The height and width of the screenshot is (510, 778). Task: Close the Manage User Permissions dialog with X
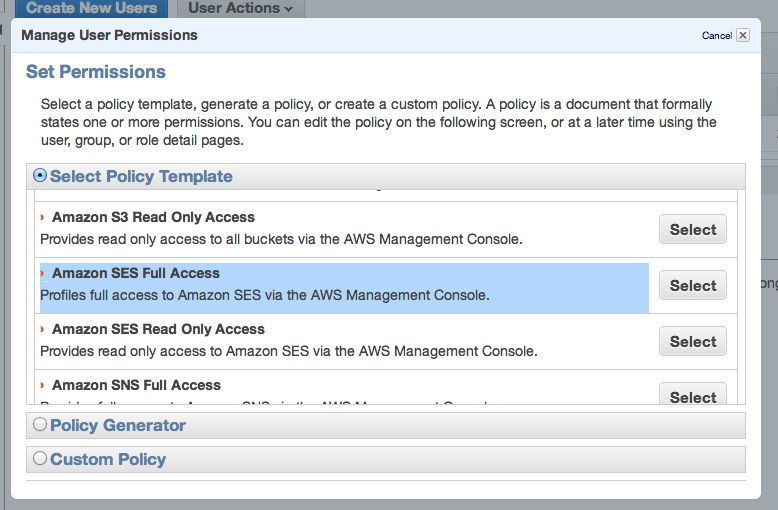742,35
